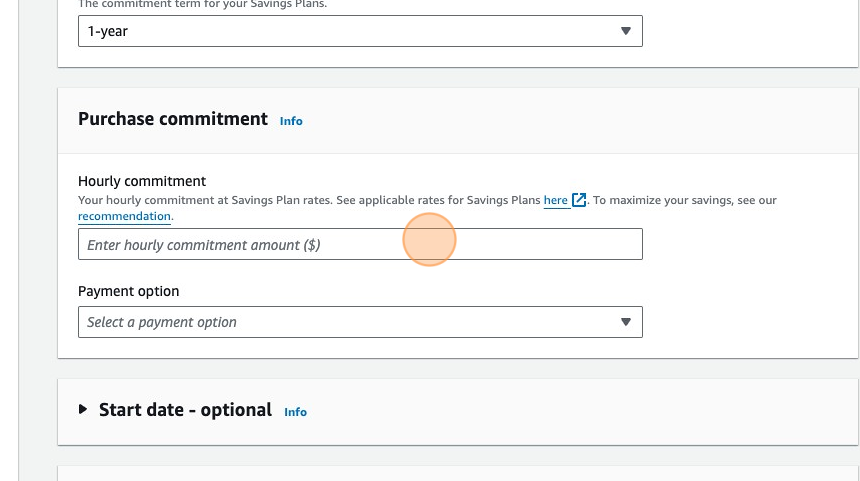Click the Info link beside Start date
This screenshot has height=481, width=860.
(295, 412)
